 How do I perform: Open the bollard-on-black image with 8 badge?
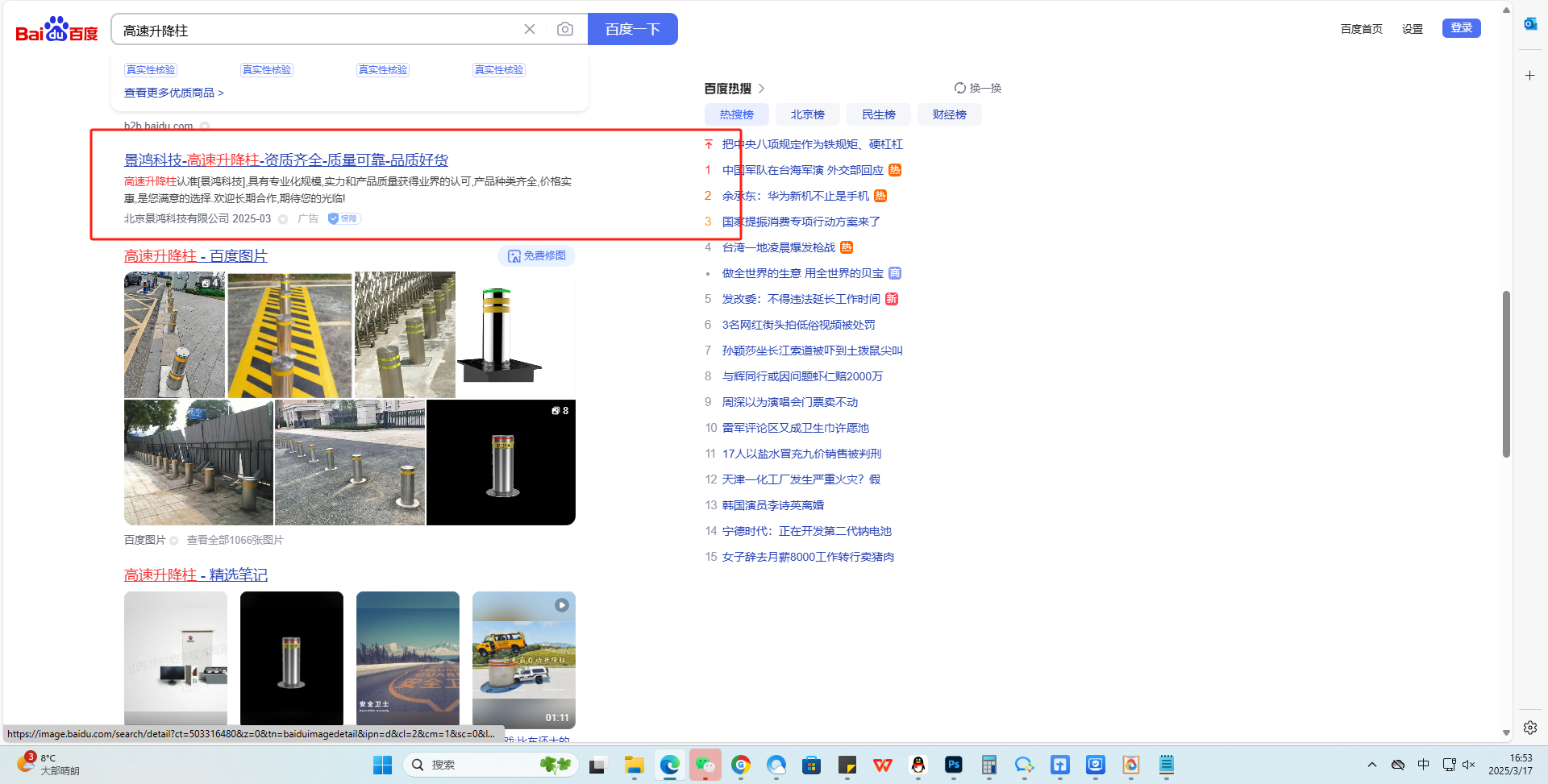(501, 463)
